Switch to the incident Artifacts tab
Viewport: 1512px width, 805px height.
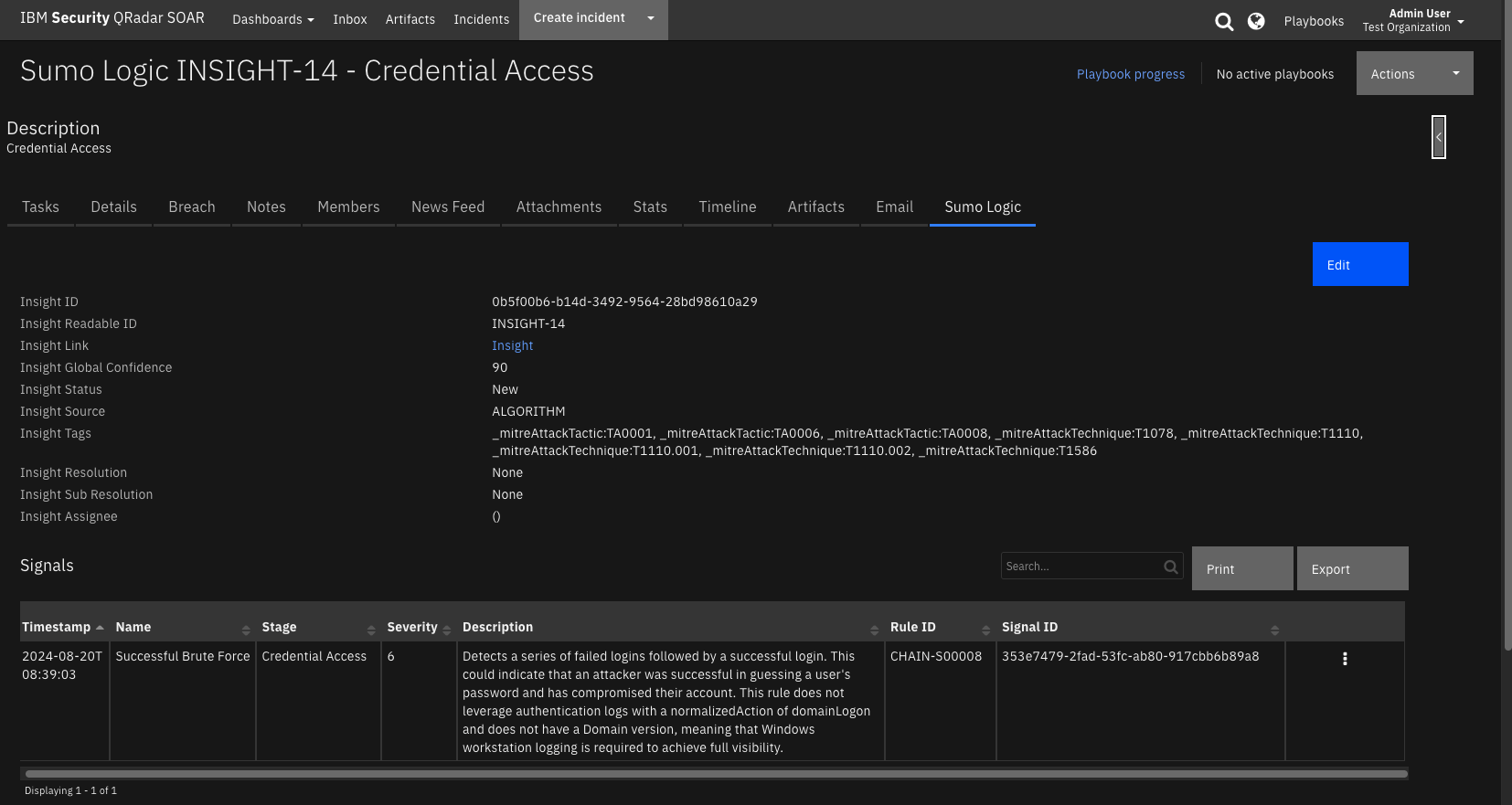pos(816,207)
